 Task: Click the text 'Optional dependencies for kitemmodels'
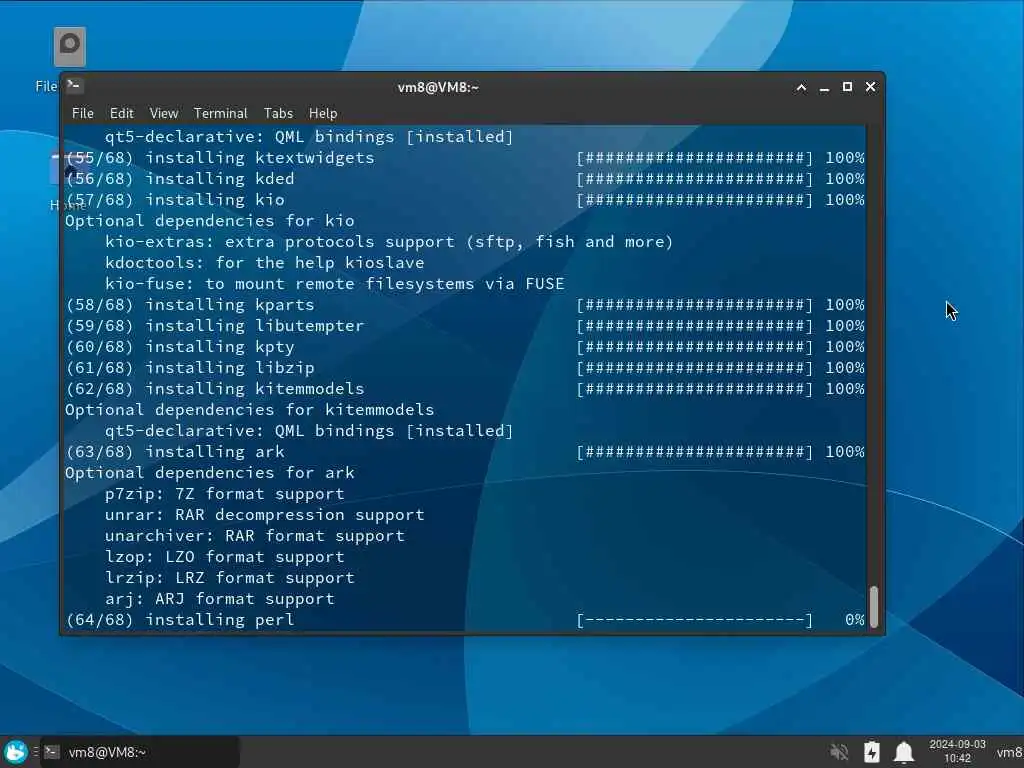click(249, 409)
